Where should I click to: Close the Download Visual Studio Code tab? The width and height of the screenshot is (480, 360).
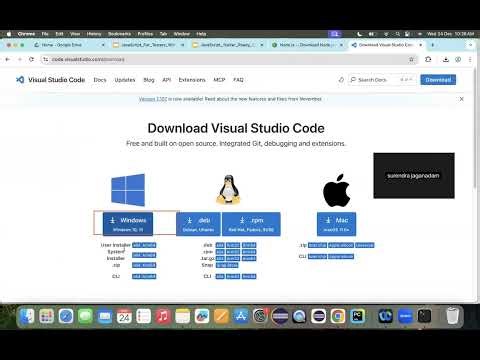(x=421, y=45)
